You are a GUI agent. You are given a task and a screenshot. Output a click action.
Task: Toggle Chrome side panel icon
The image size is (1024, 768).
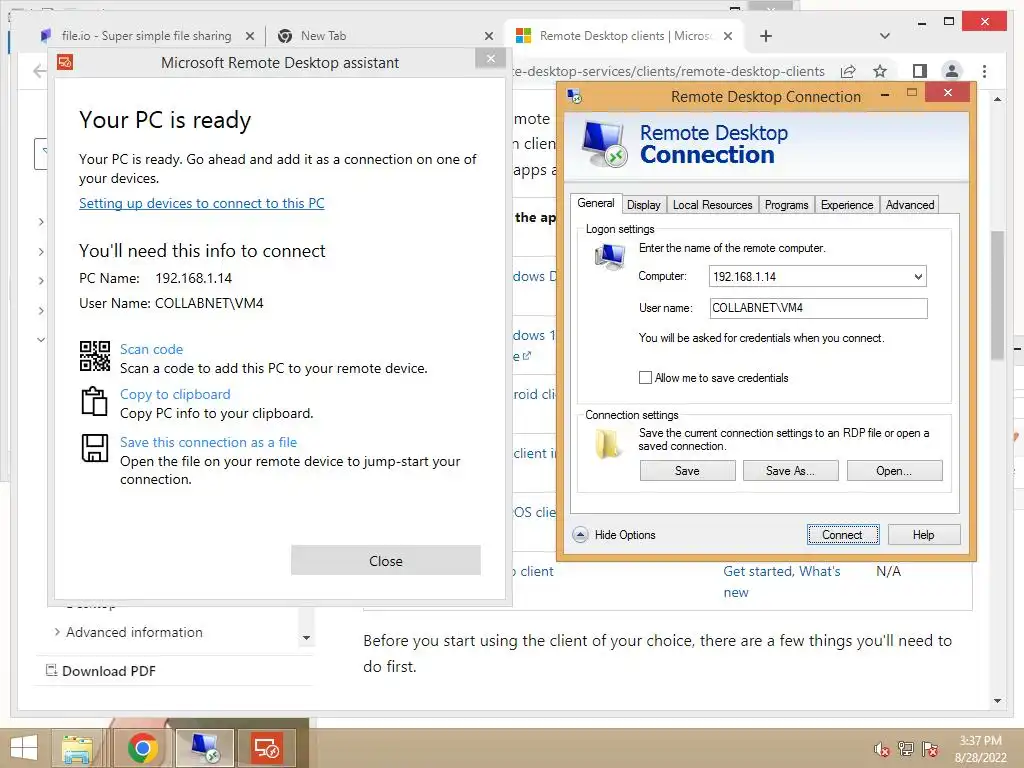920,71
